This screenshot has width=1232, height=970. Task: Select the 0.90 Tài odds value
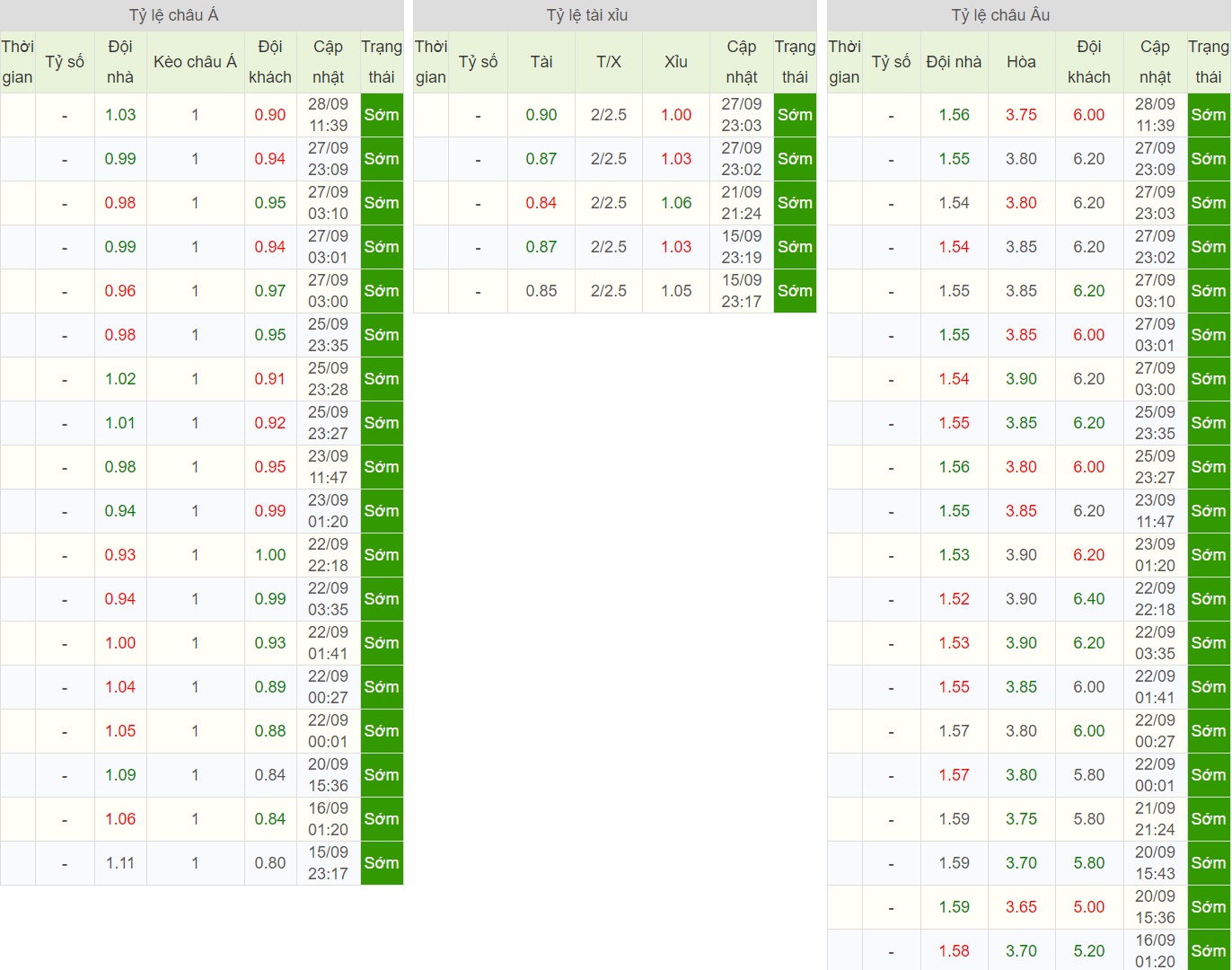tap(541, 115)
